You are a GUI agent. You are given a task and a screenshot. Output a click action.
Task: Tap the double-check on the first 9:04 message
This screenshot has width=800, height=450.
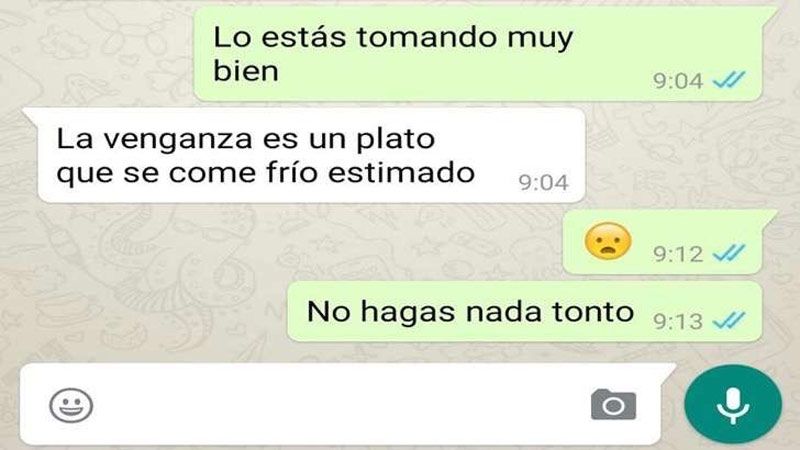click(x=729, y=80)
